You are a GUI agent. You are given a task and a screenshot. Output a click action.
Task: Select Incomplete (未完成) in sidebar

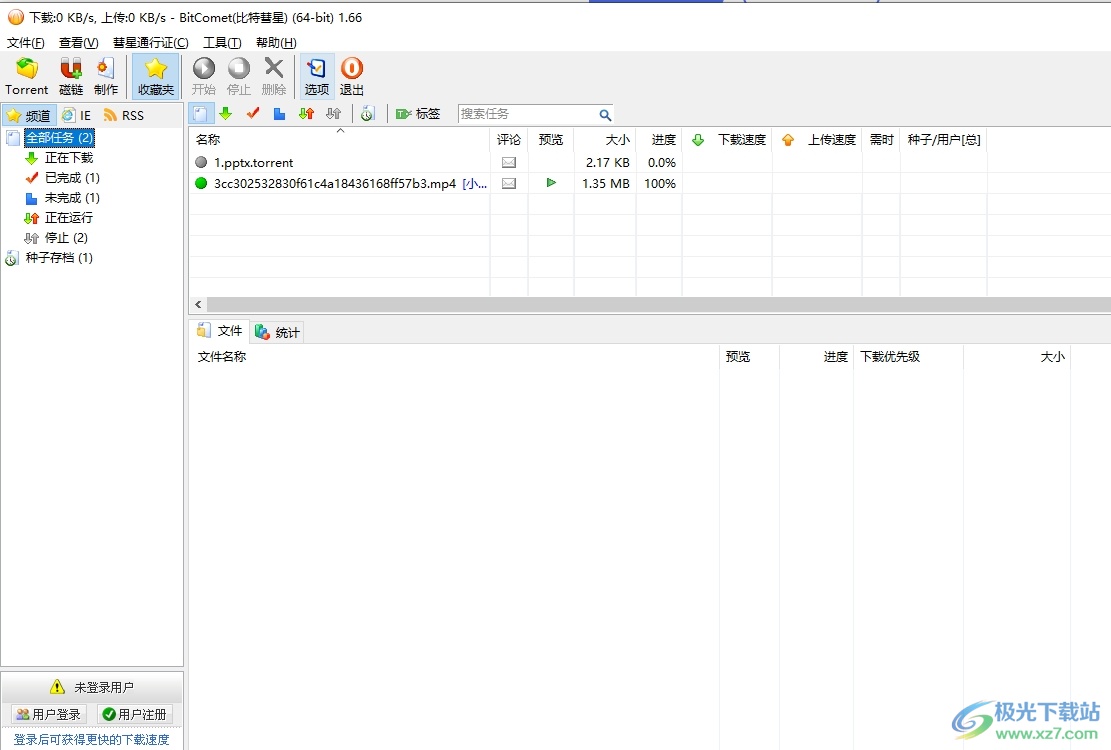tap(72, 198)
